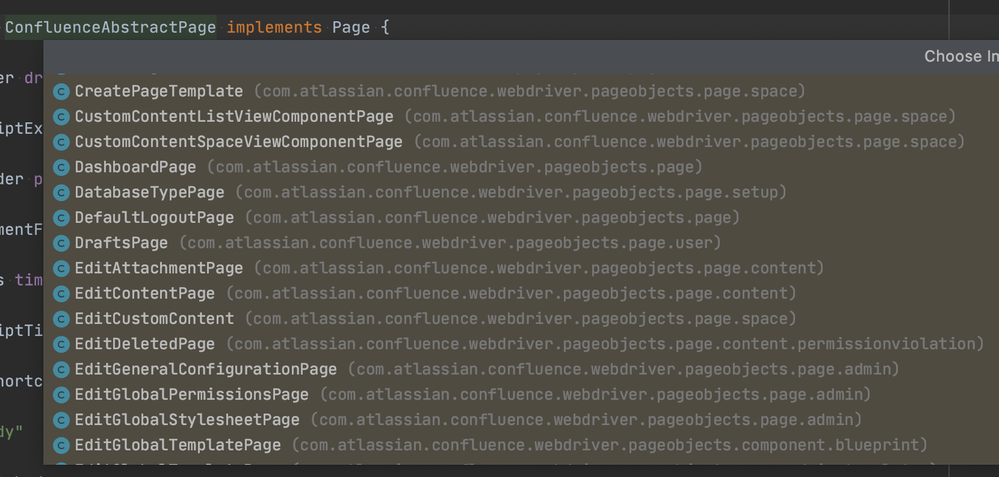Select CustomContentSpaceViewComponentPage entry

point(521,142)
